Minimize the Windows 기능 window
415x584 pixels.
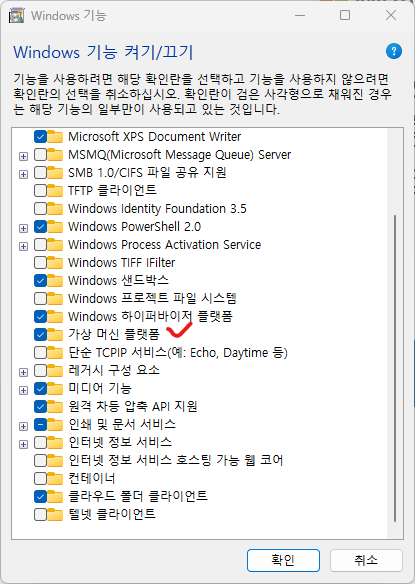click(300, 15)
